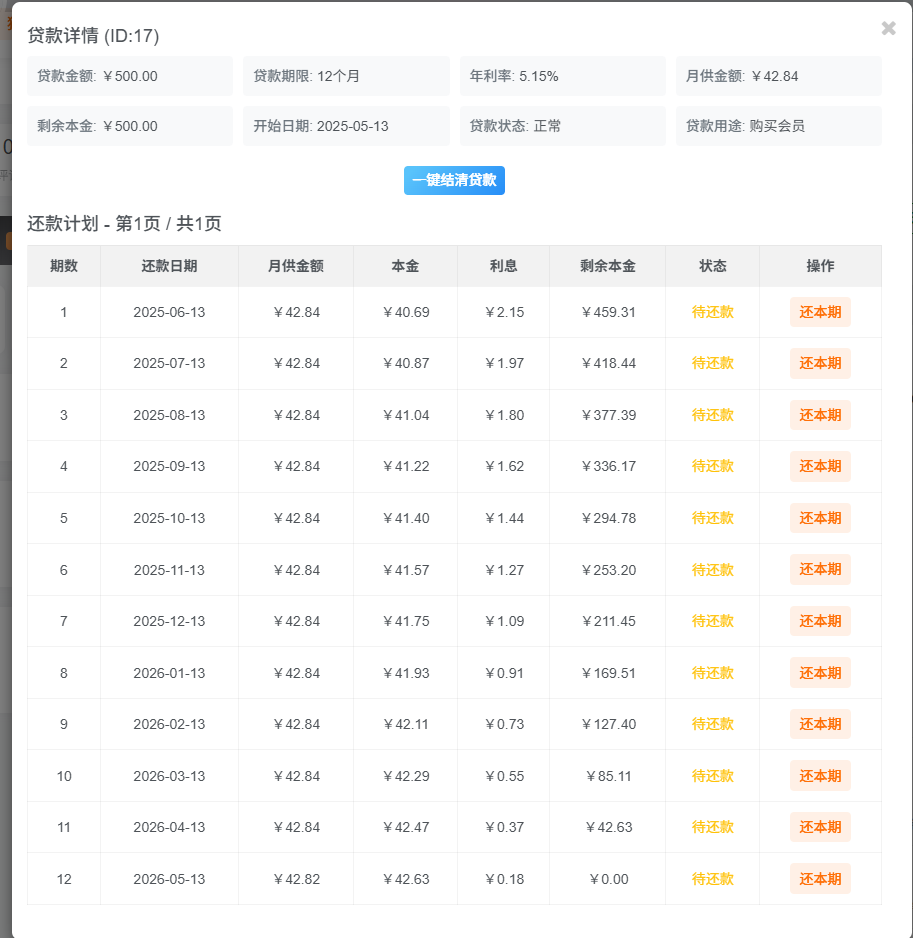Select the 待还款 status in period 1
The image size is (913, 938).
[712, 312]
